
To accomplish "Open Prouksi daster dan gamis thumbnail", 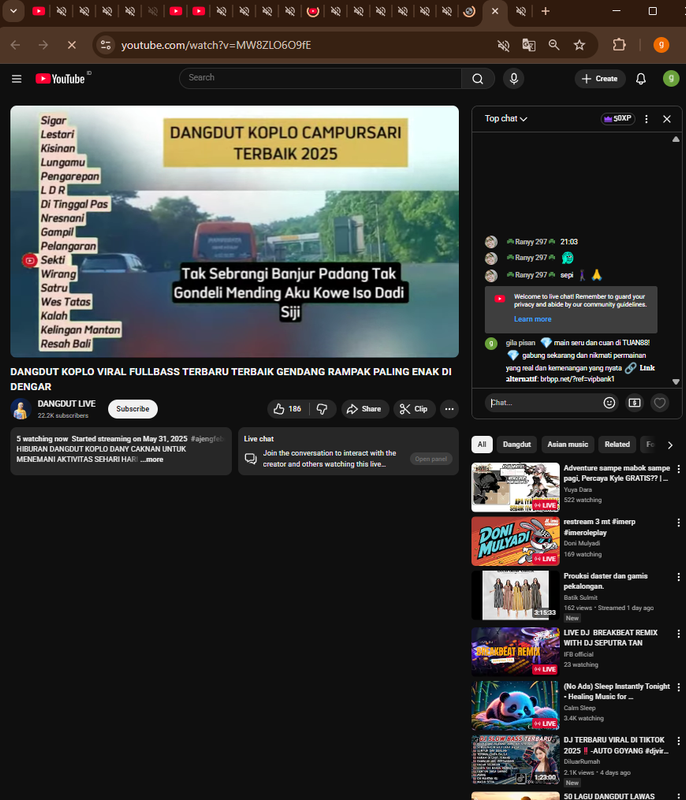I will 516,595.
